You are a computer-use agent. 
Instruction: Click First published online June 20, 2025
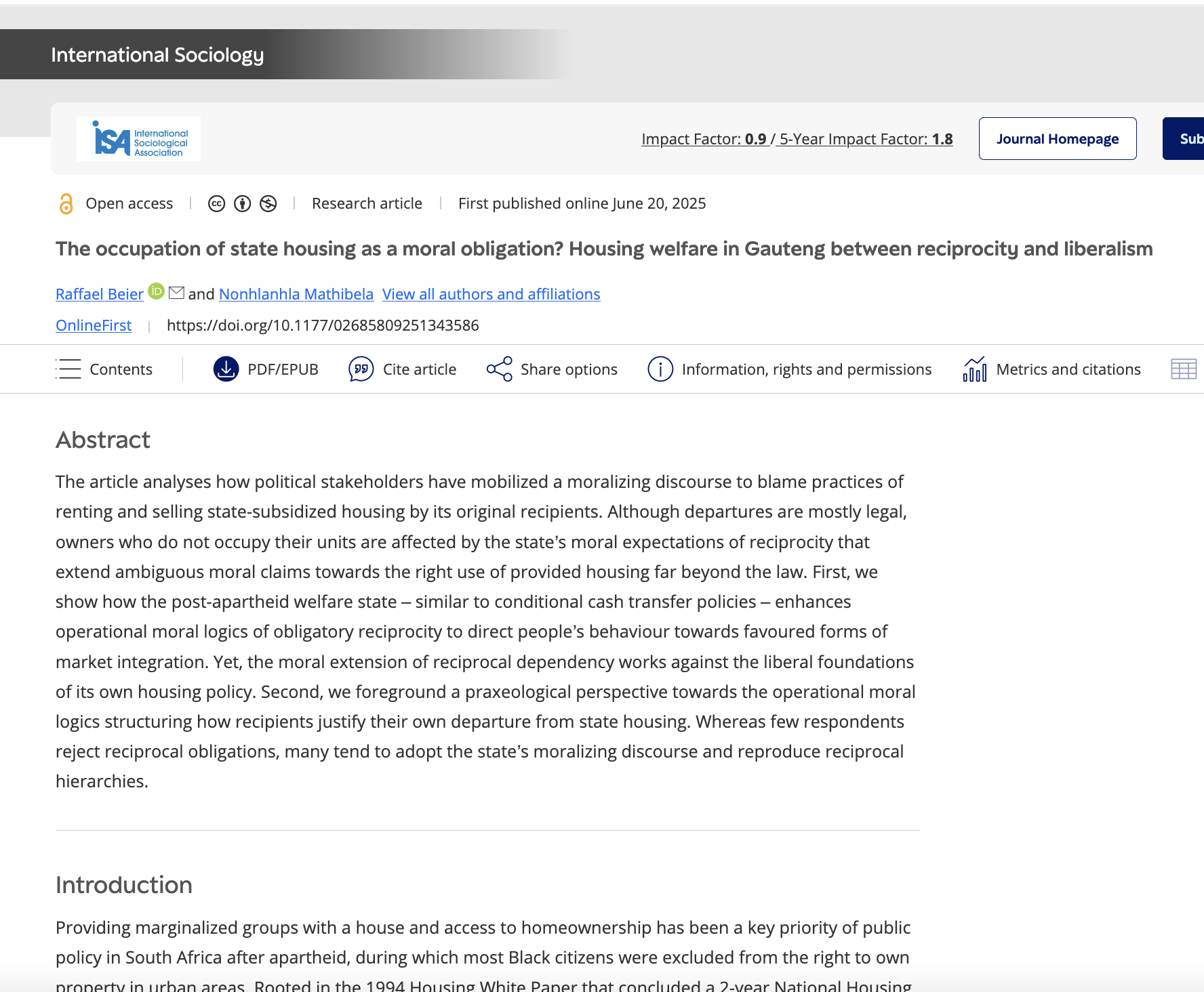pos(582,203)
